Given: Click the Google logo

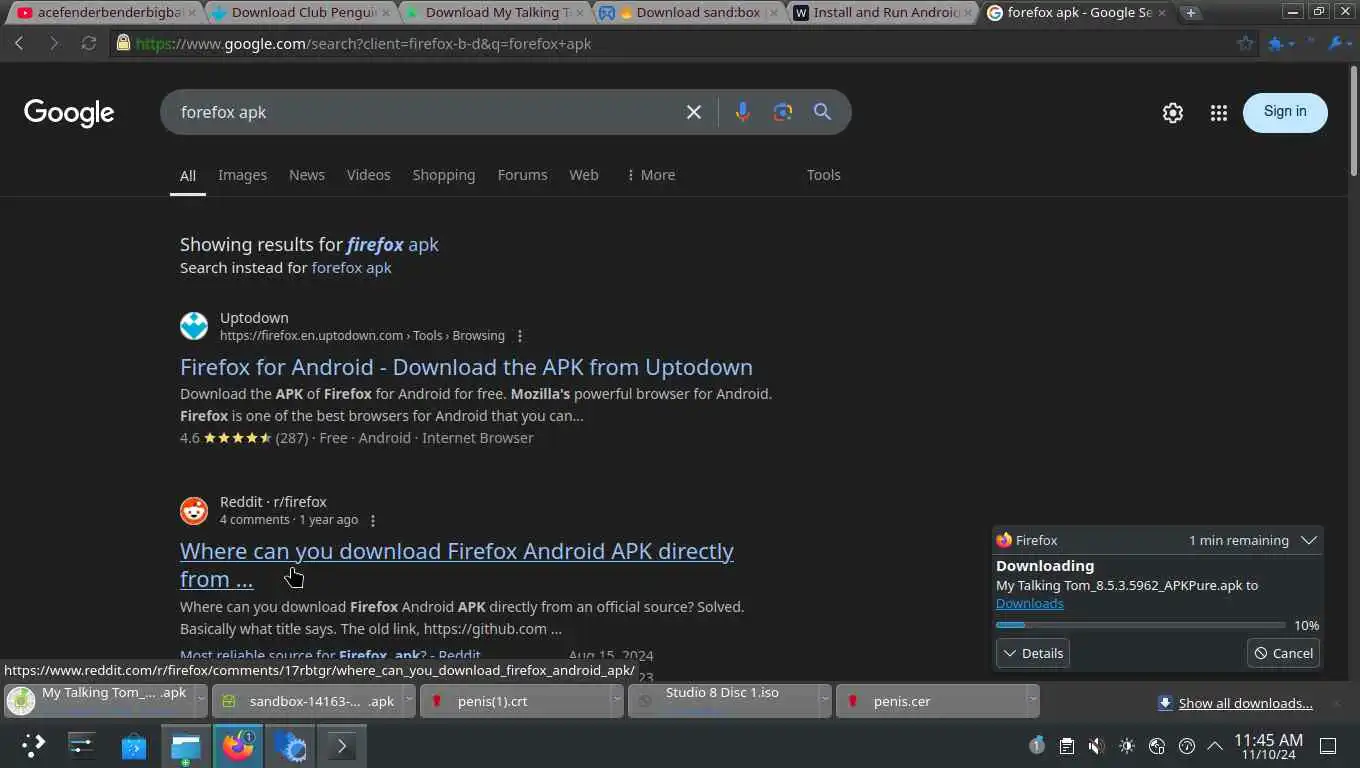Looking at the screenshot, I should [x=69, y=113].
